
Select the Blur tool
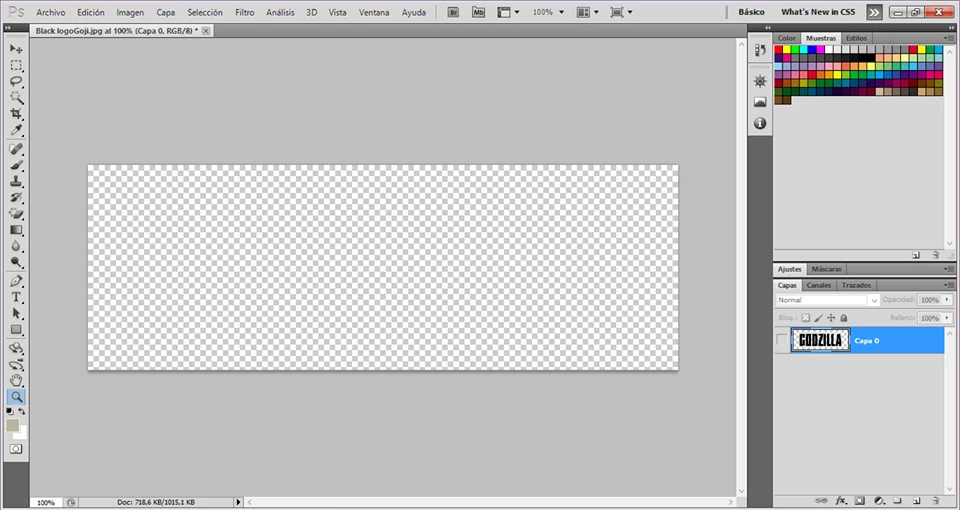16,246
